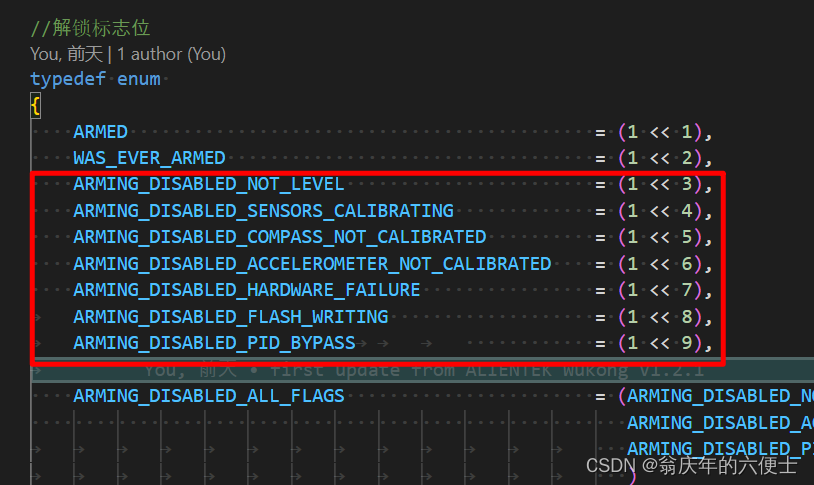Click ARMING_DISABLED_ALL_FLAGS identifier

click(209, 396)
